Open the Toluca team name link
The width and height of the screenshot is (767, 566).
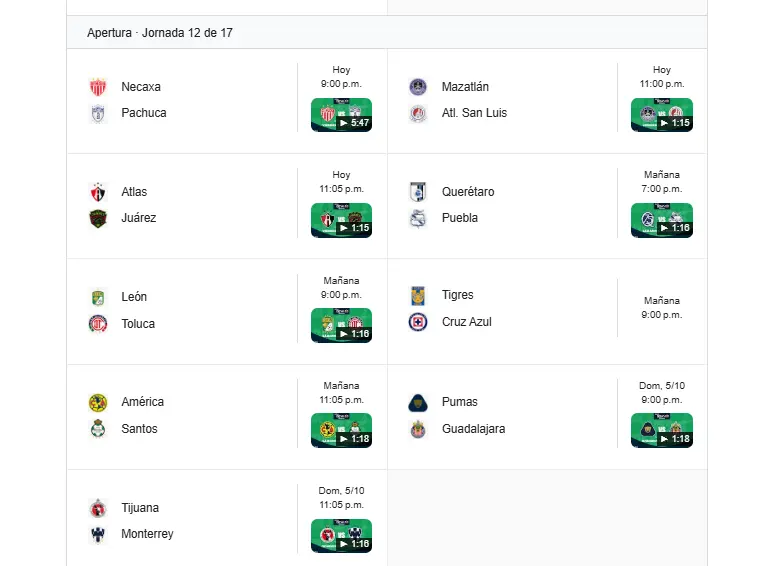pos(138,324)
